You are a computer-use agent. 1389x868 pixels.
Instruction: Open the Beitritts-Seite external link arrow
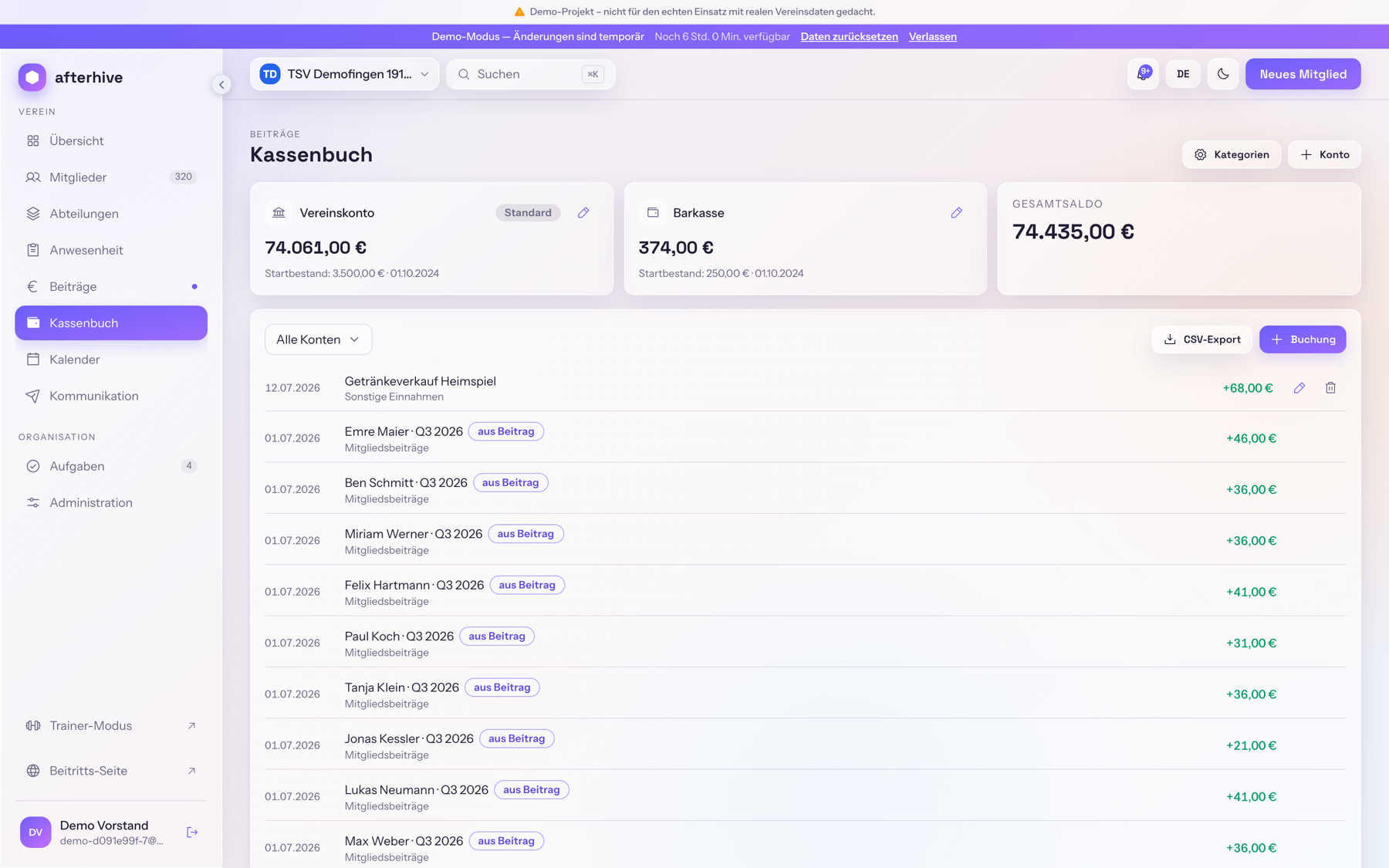(x=191, y=771)
